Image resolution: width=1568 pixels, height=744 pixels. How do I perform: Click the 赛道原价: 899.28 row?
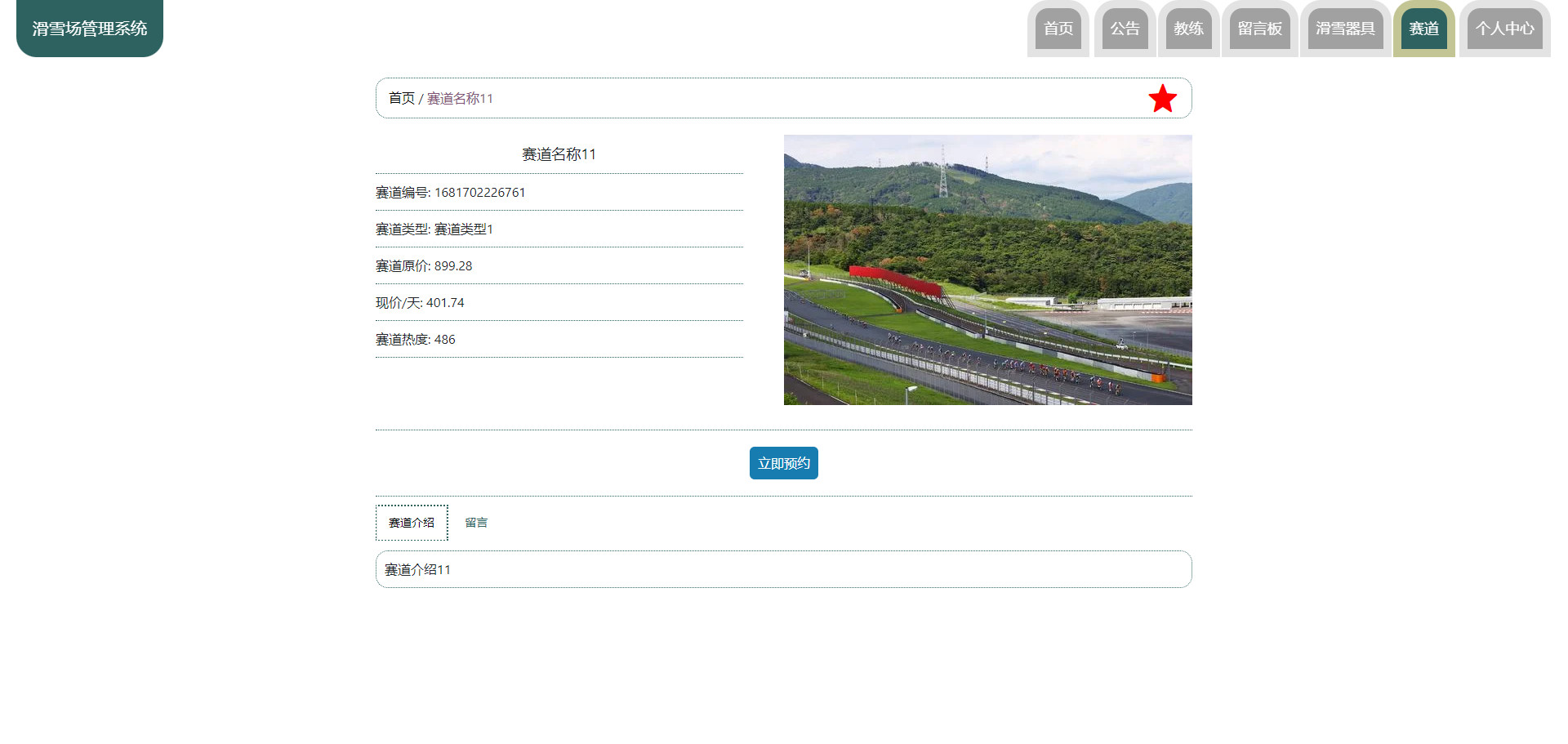(559, 266)
